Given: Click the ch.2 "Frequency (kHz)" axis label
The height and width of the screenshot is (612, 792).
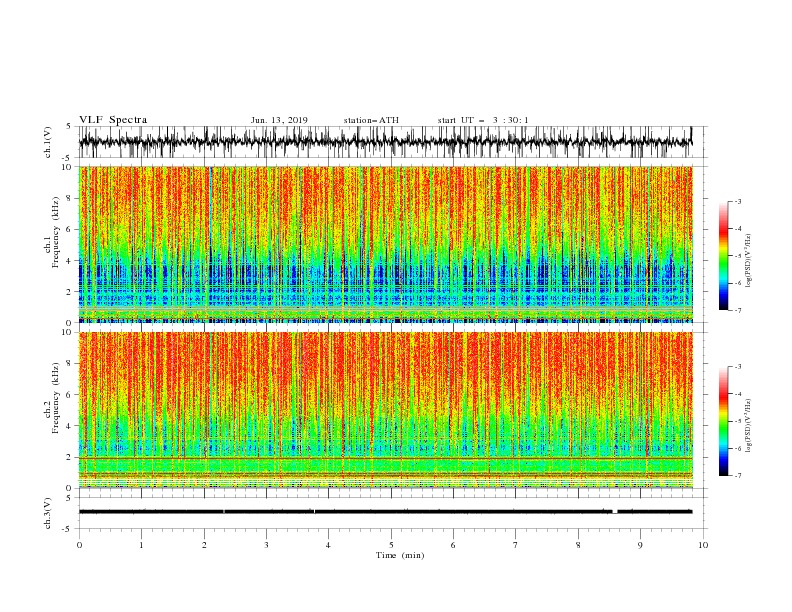Looking at the screenshot, I should click(x=55, y=398).
